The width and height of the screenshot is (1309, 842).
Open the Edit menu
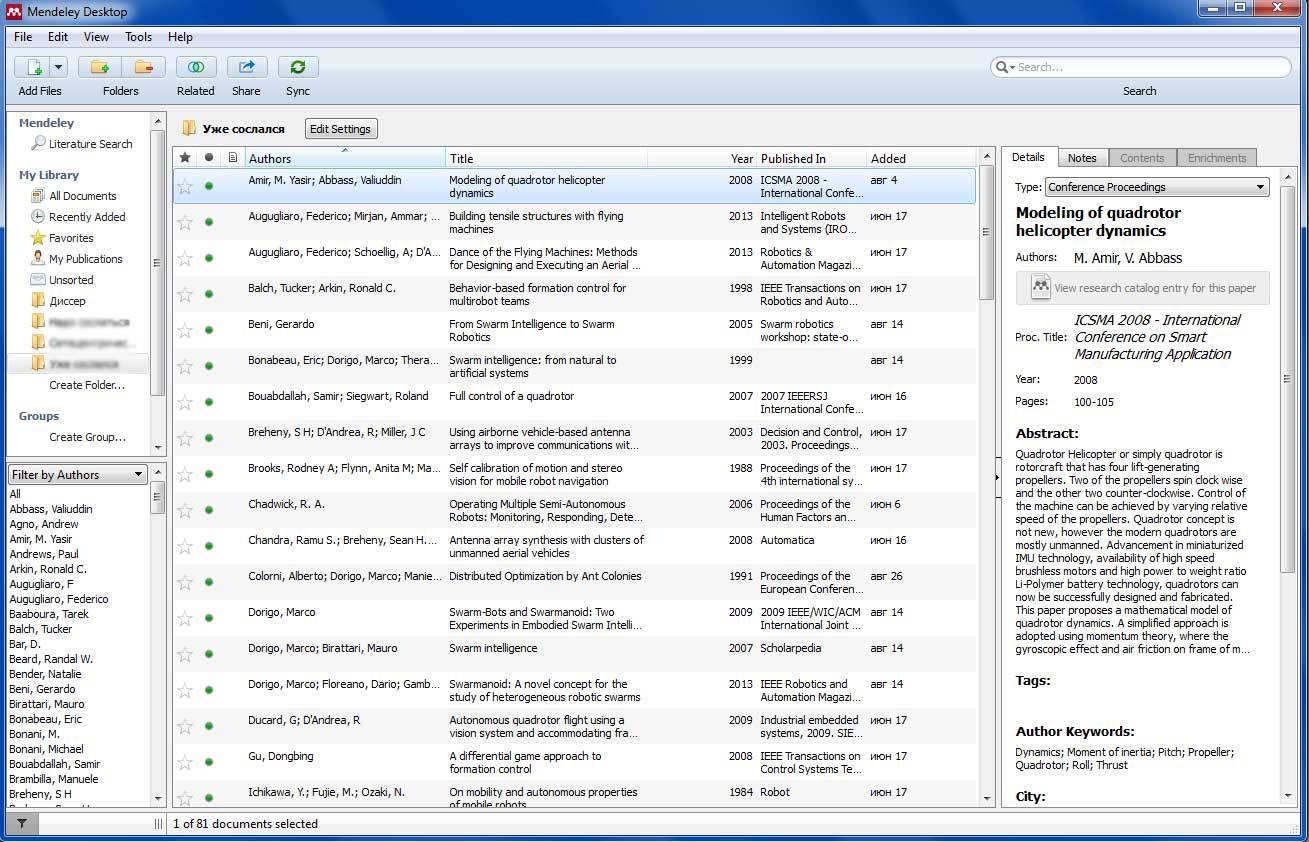point(58,37)
